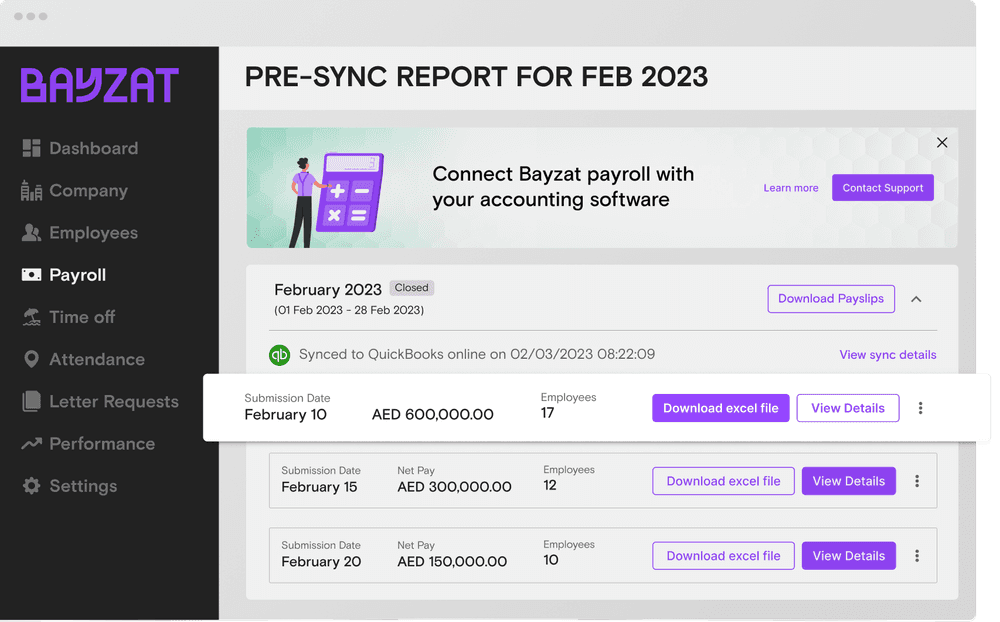Download excel file for February 10
Viewport: 1000px width, 622px height.
click(x=721, y=408)
